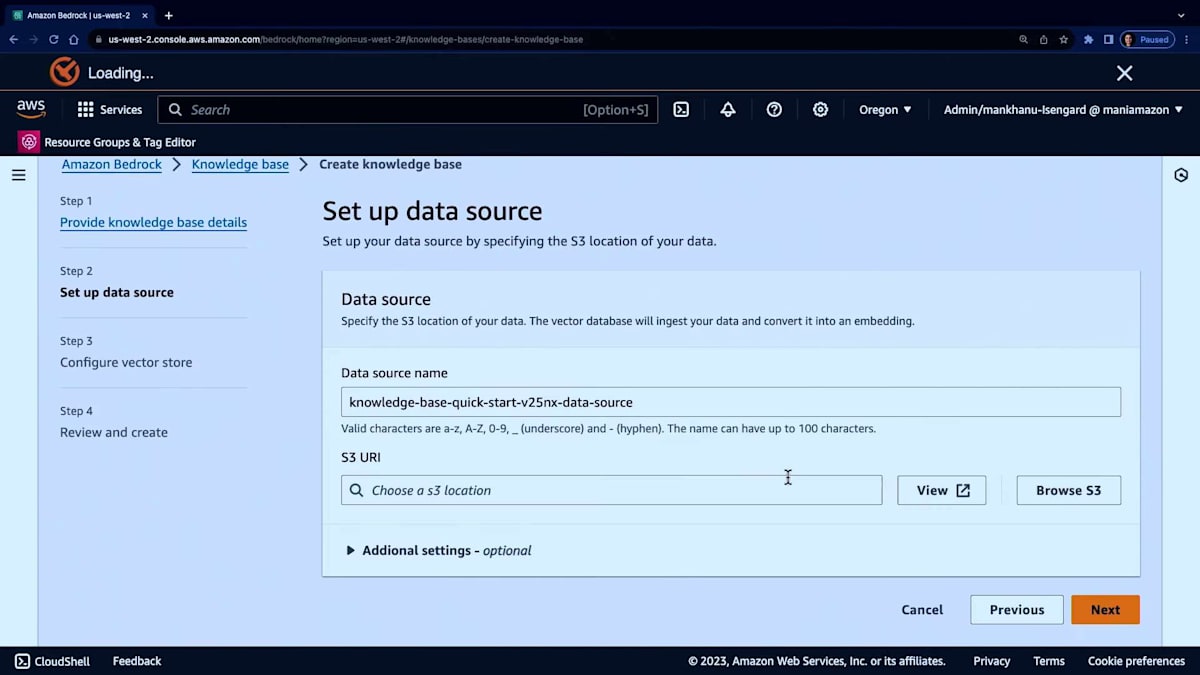Expand Additional settings optional section

438,550
